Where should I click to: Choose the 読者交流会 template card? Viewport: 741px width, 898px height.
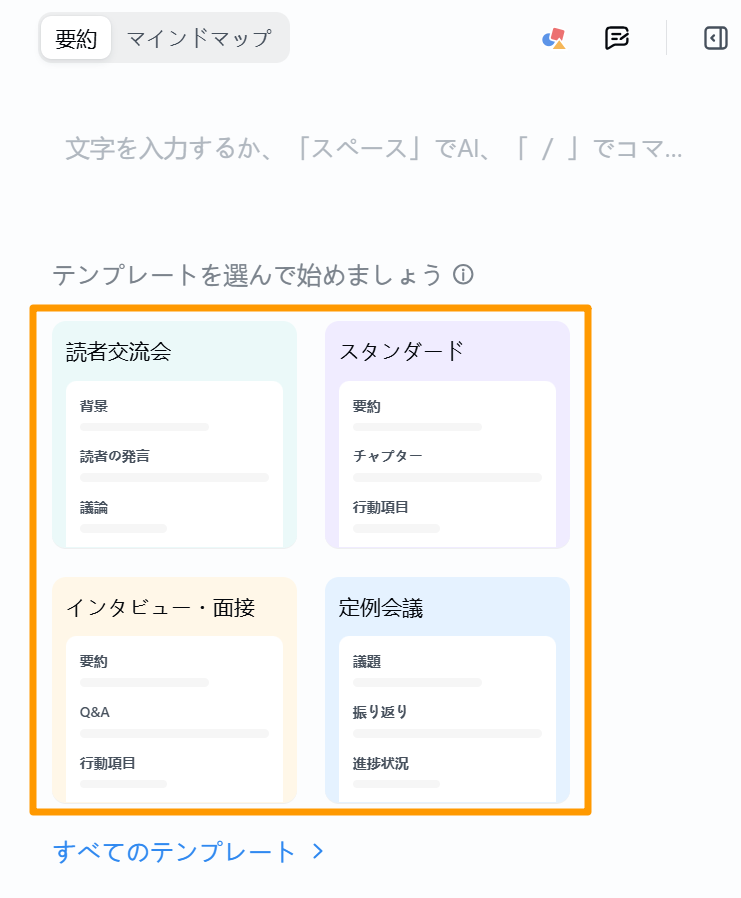click(x=174, y=435)
